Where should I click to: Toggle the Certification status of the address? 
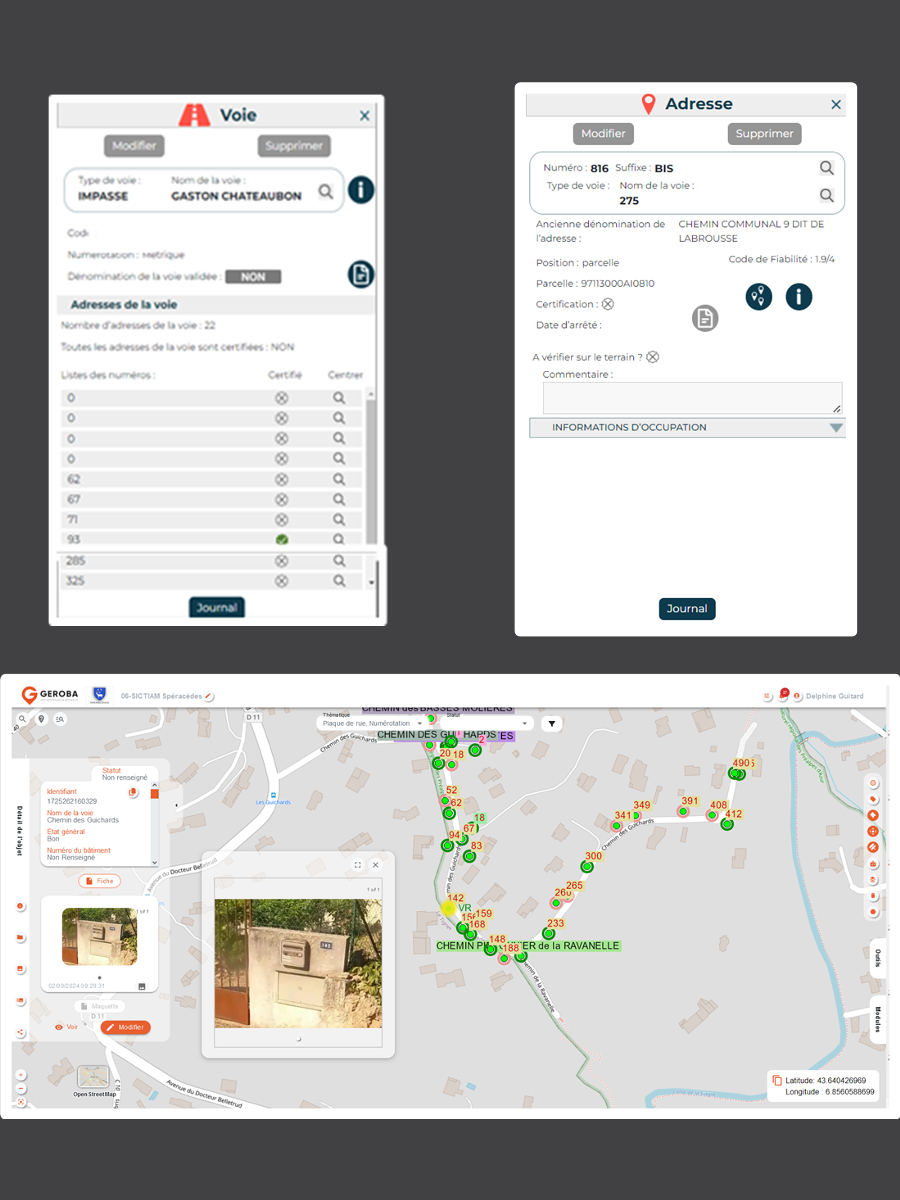point(608,304)
